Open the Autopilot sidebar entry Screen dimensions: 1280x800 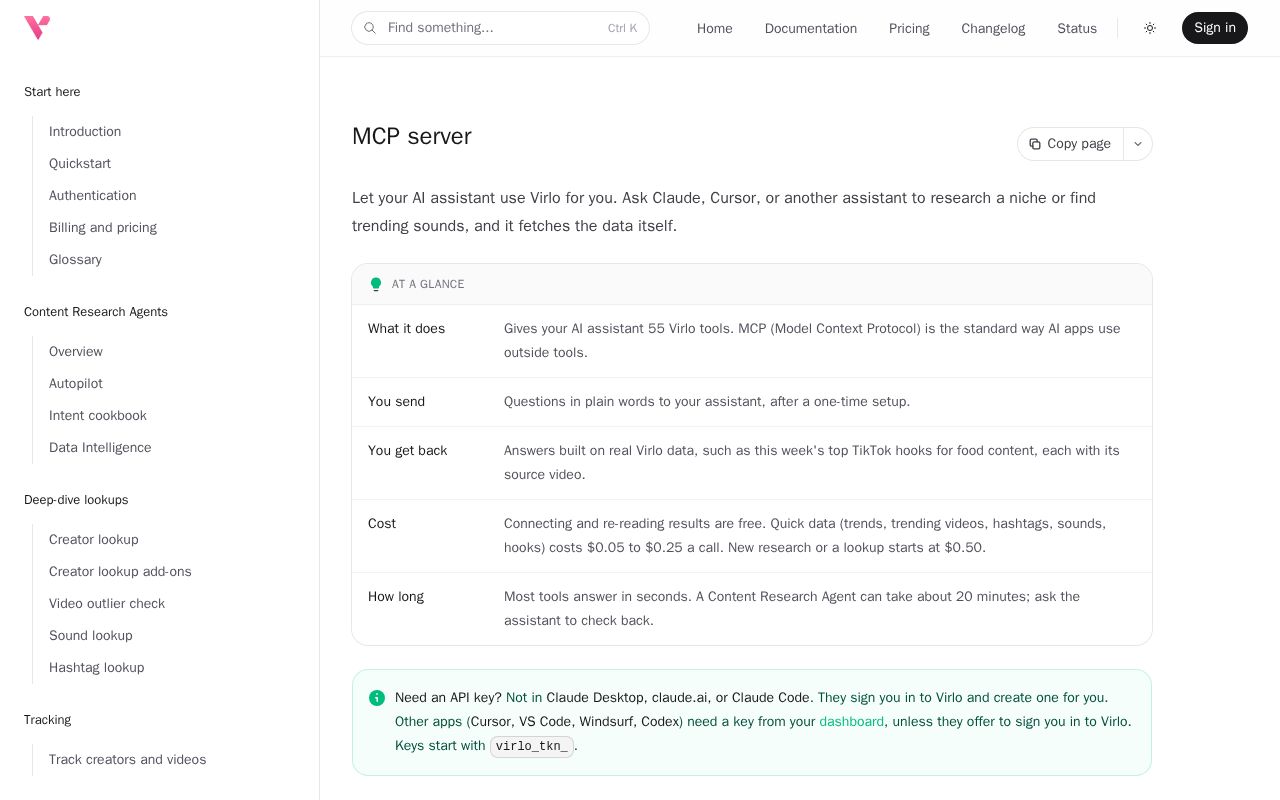click(x=76, y=384)
